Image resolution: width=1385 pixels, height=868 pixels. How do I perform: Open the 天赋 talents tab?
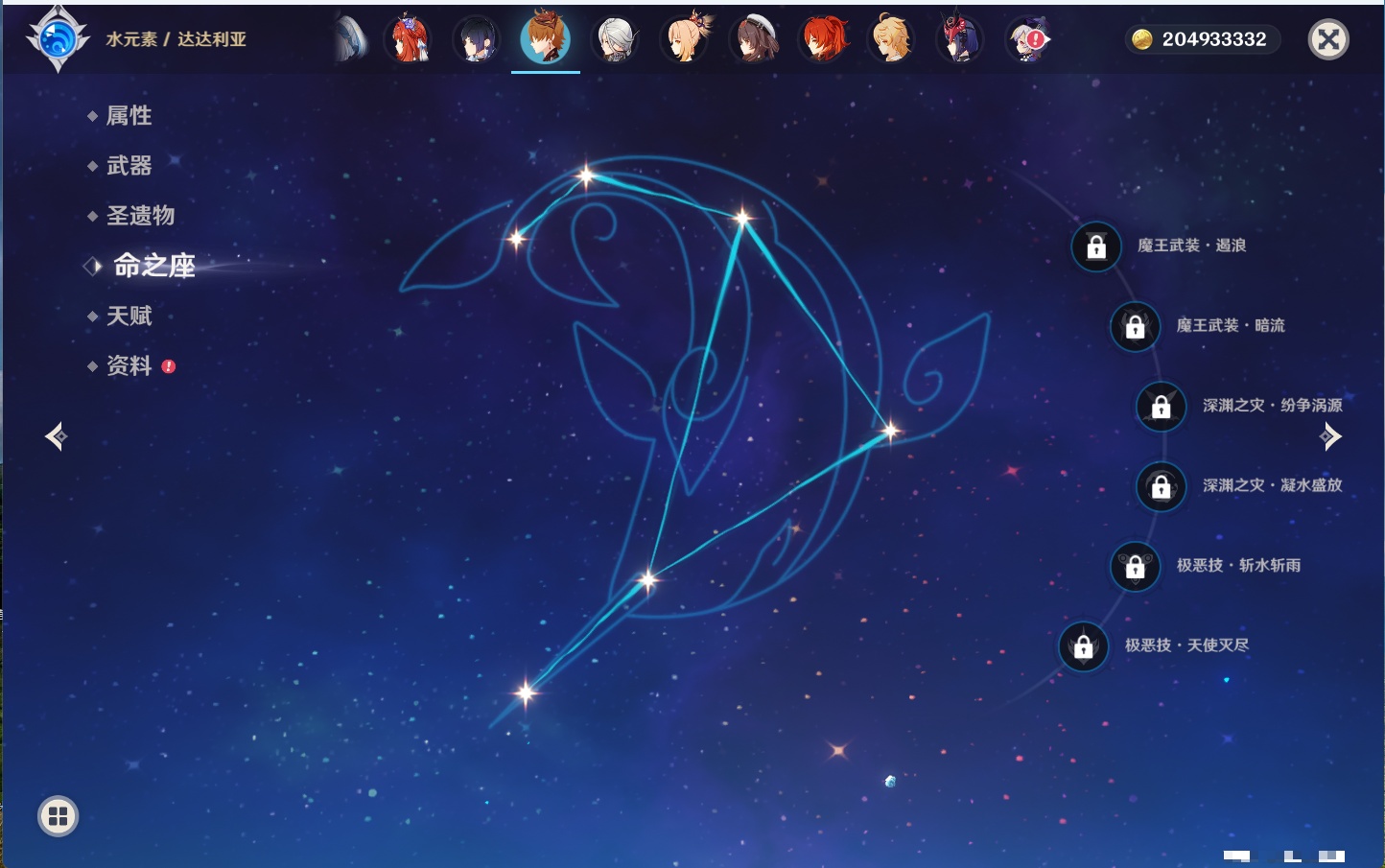pyautogui.click(x=129, y=317)
